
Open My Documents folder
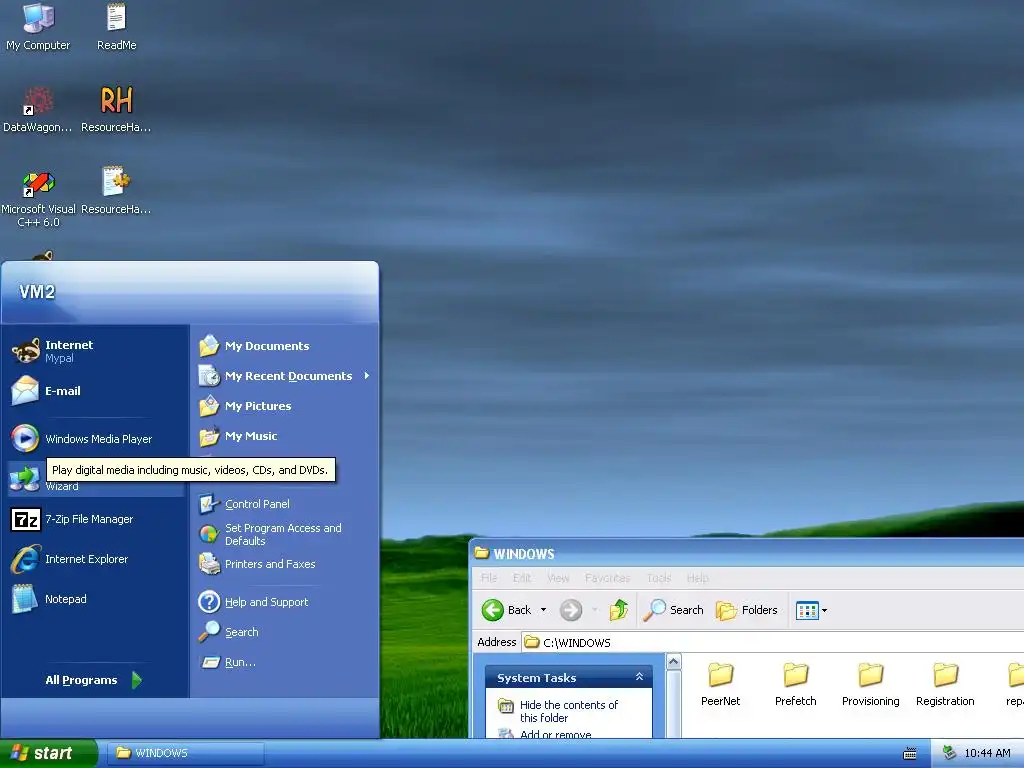(283, 345)
